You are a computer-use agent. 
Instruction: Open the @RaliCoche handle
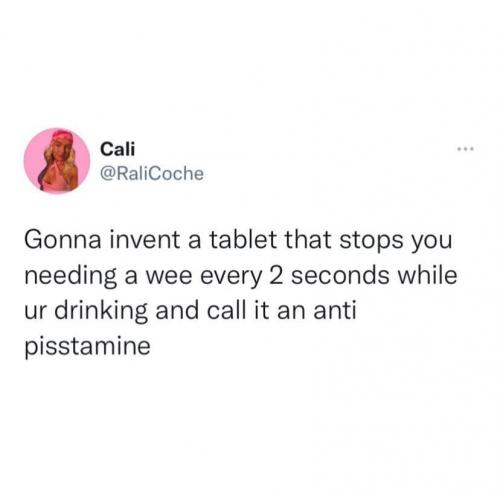[152, 174]
